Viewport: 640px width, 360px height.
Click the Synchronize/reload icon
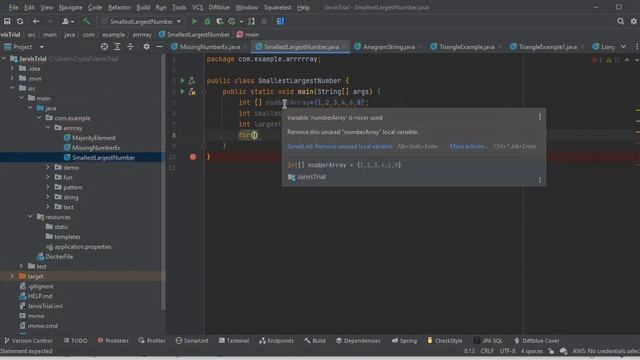pos(20,21)
